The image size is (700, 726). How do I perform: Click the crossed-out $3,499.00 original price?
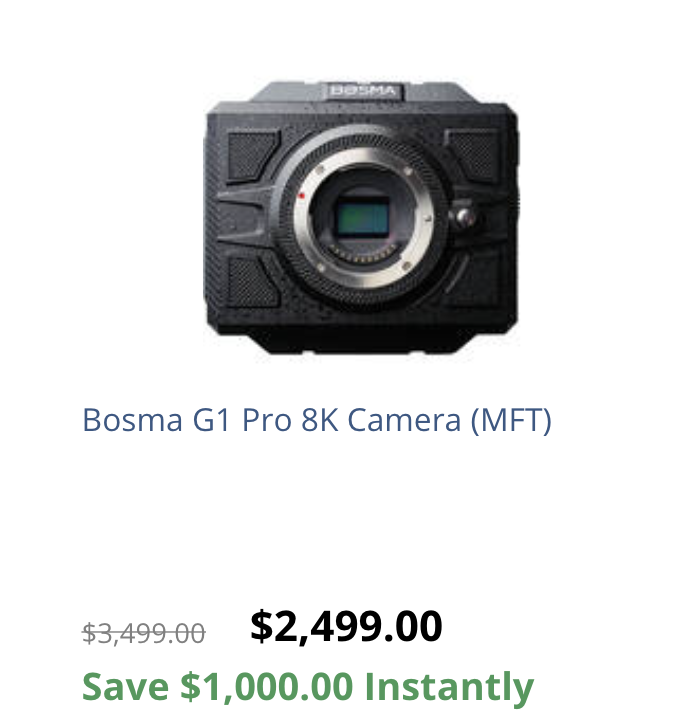[144, 633]
